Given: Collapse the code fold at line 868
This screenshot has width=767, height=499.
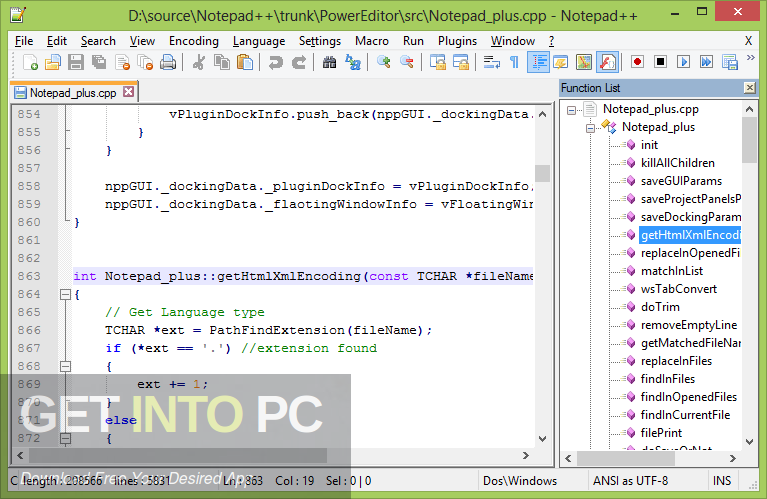Looking at the screenshot, I should point(65,366).
